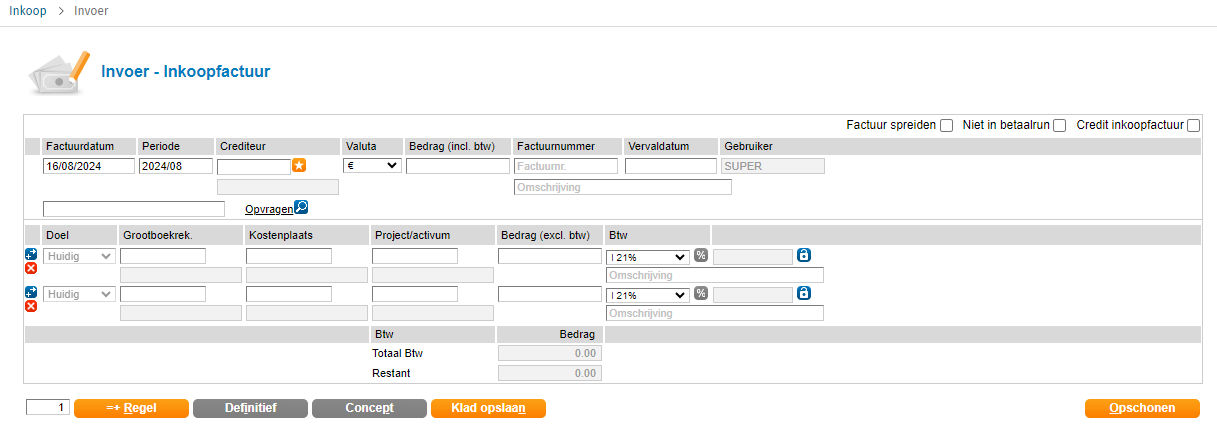Click the orange Opschonen button
The width and height of the screenshot is (1217, 431).
[1142, 408]
